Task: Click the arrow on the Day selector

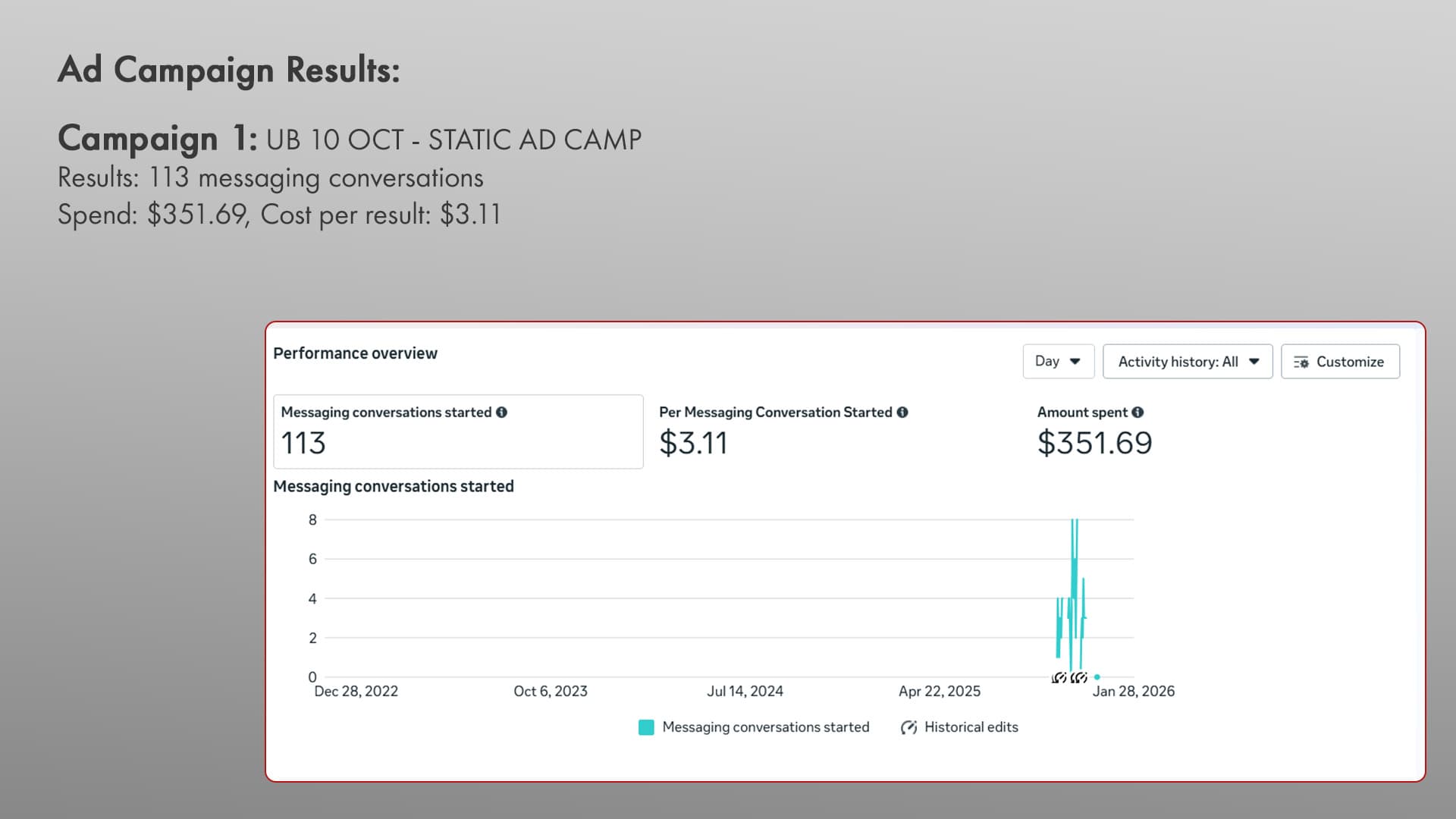Action: click(1075, 362)
